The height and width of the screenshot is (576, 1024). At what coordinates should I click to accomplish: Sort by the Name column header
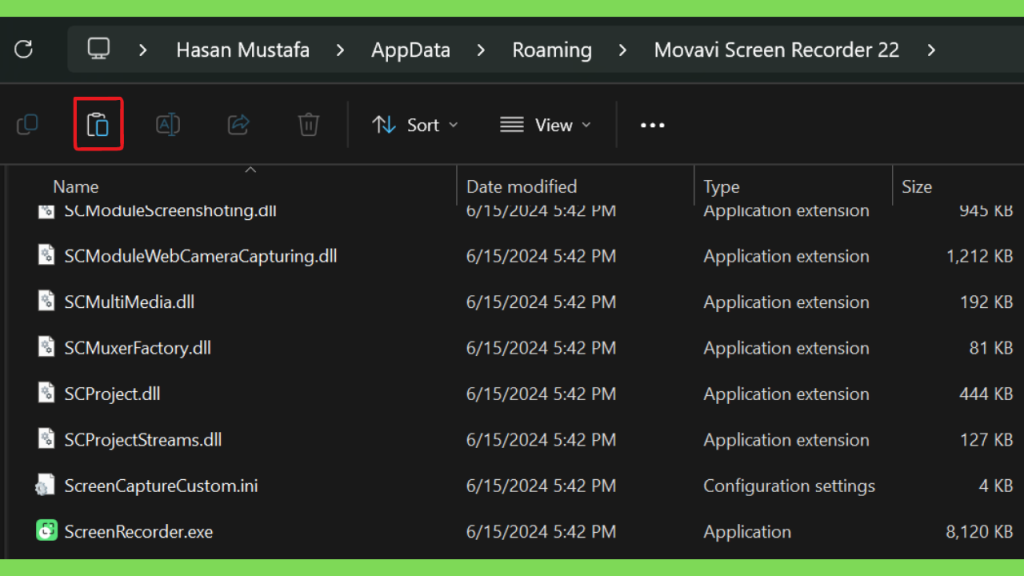[76, 187]
